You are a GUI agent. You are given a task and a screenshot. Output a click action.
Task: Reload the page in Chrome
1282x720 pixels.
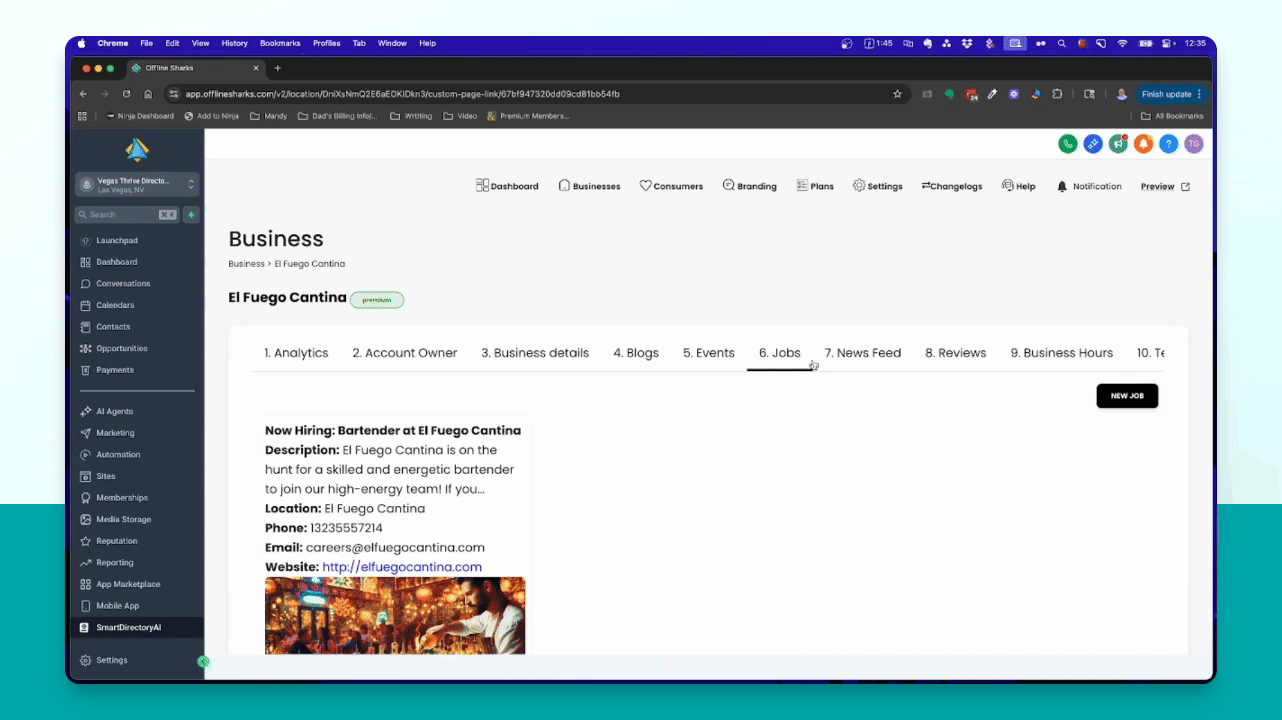click(x=126, y=94)
